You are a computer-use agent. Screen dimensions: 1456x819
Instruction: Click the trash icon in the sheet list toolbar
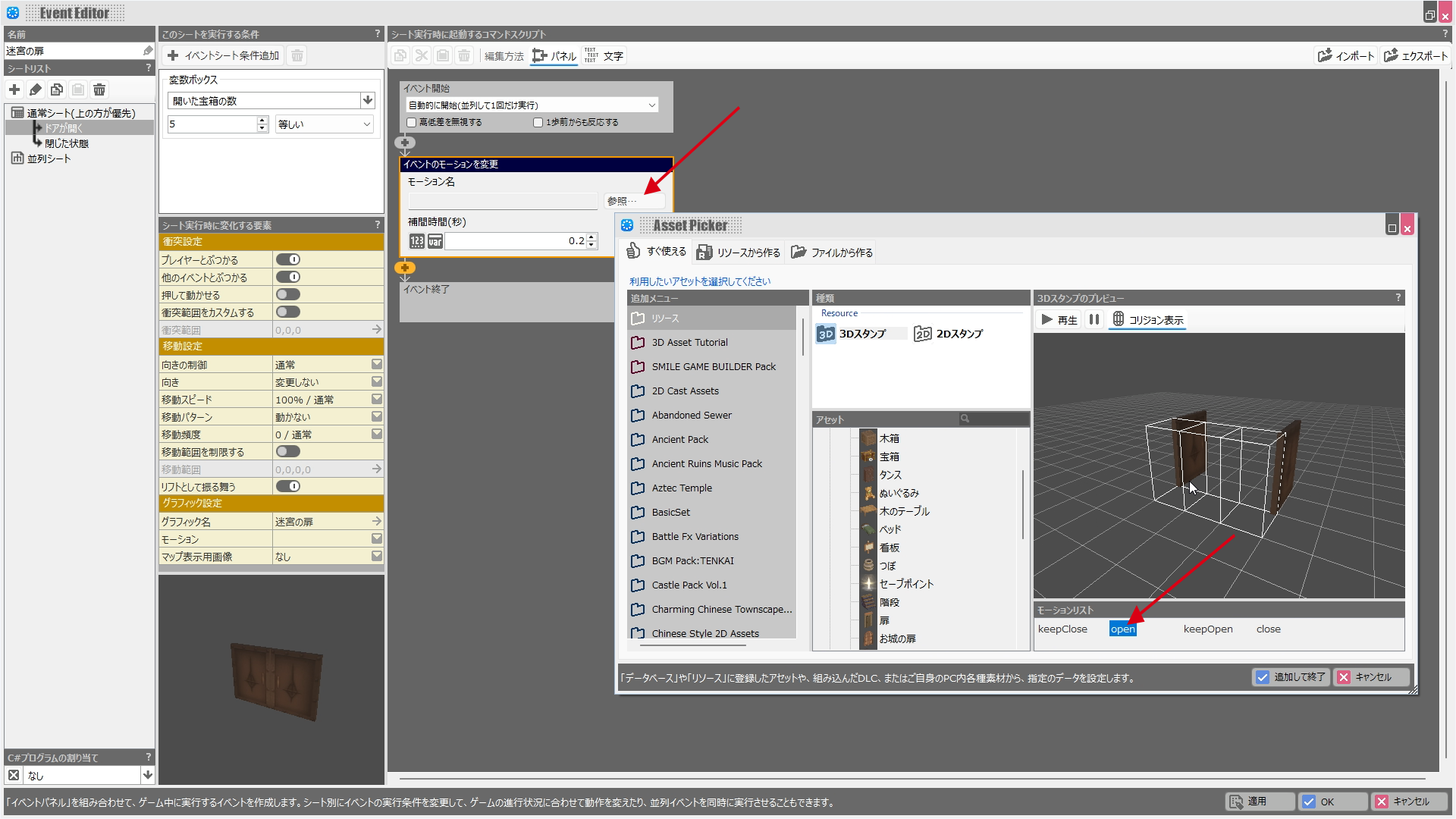point(99,89)
